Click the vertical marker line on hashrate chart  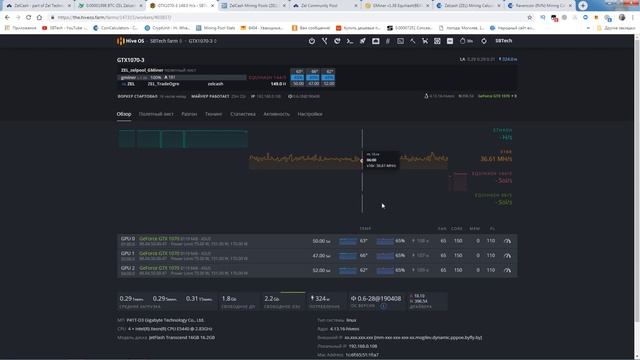coord(362,171)
